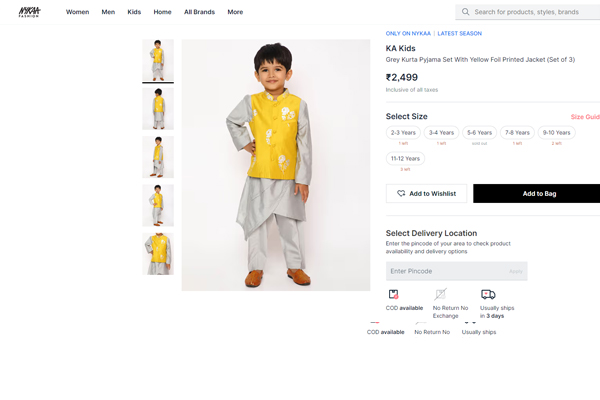Expand the More menu
This screenshot has height=400, width=600.
pyautogui.click(x=235, y=12)
